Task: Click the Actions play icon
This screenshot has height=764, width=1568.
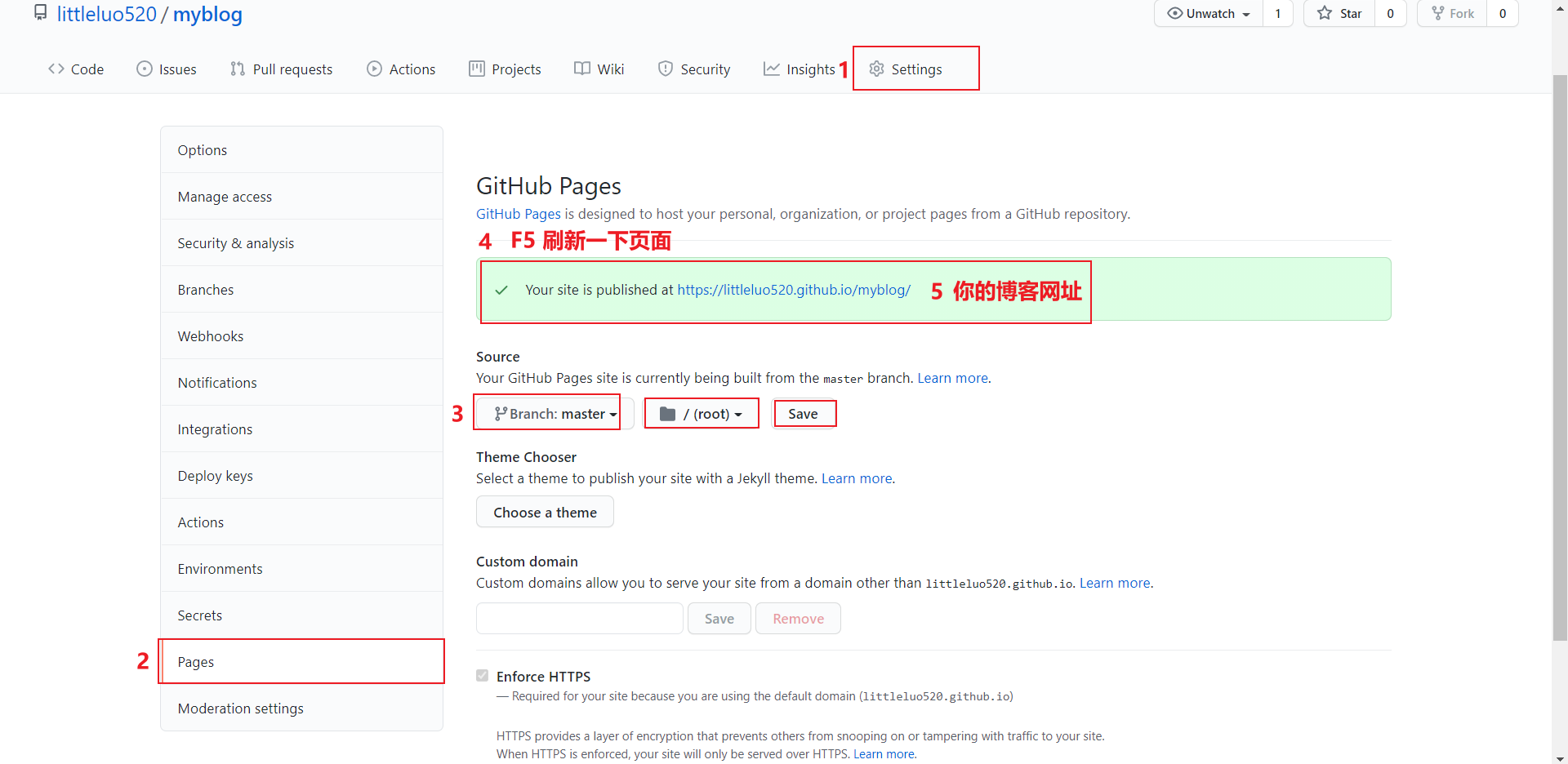Action: tap(374, 69)
